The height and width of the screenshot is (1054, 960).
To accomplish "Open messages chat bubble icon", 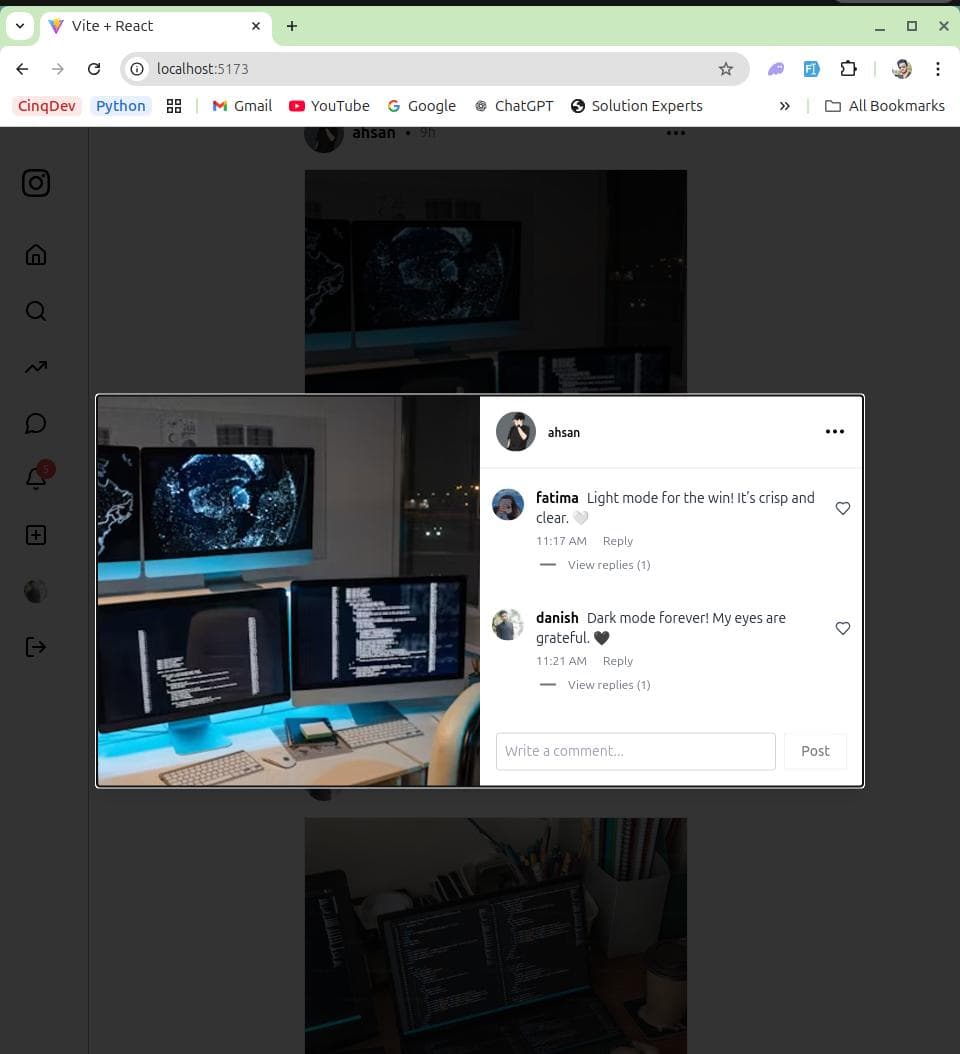I will [x=36, y=423].
